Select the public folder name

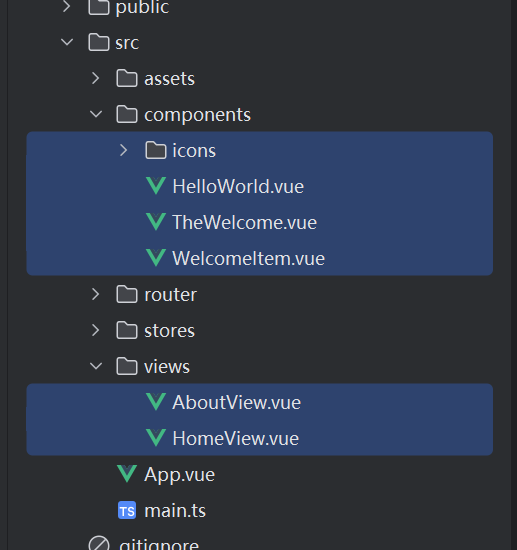pyautogui.click(x=142, y=8)
